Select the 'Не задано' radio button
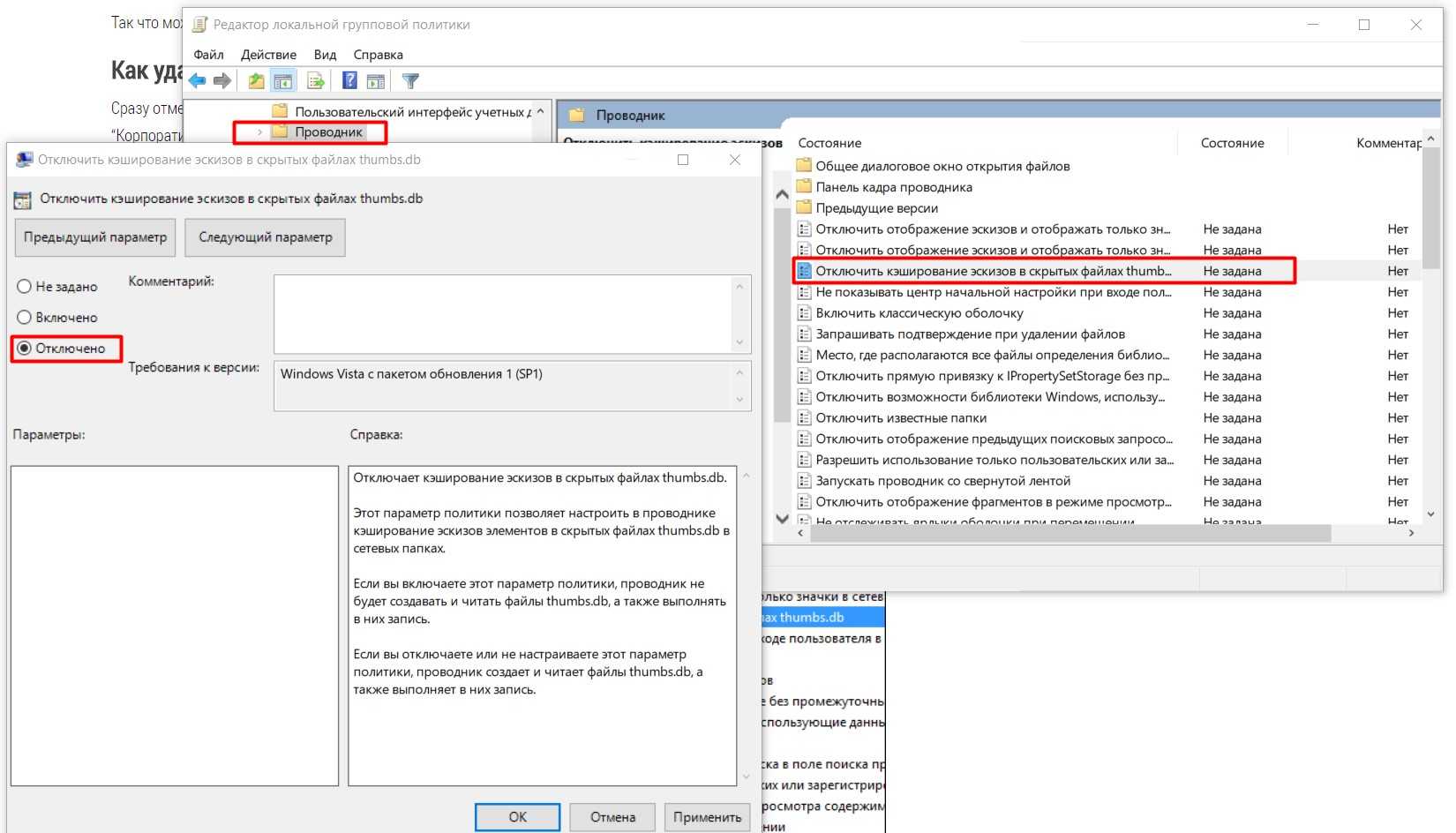This screenshot has height=833, width=1456. point(25,287)
